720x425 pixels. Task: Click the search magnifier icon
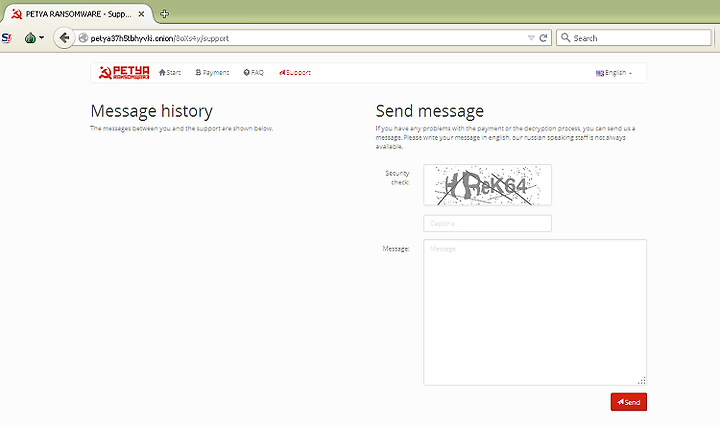coord(566,38)
